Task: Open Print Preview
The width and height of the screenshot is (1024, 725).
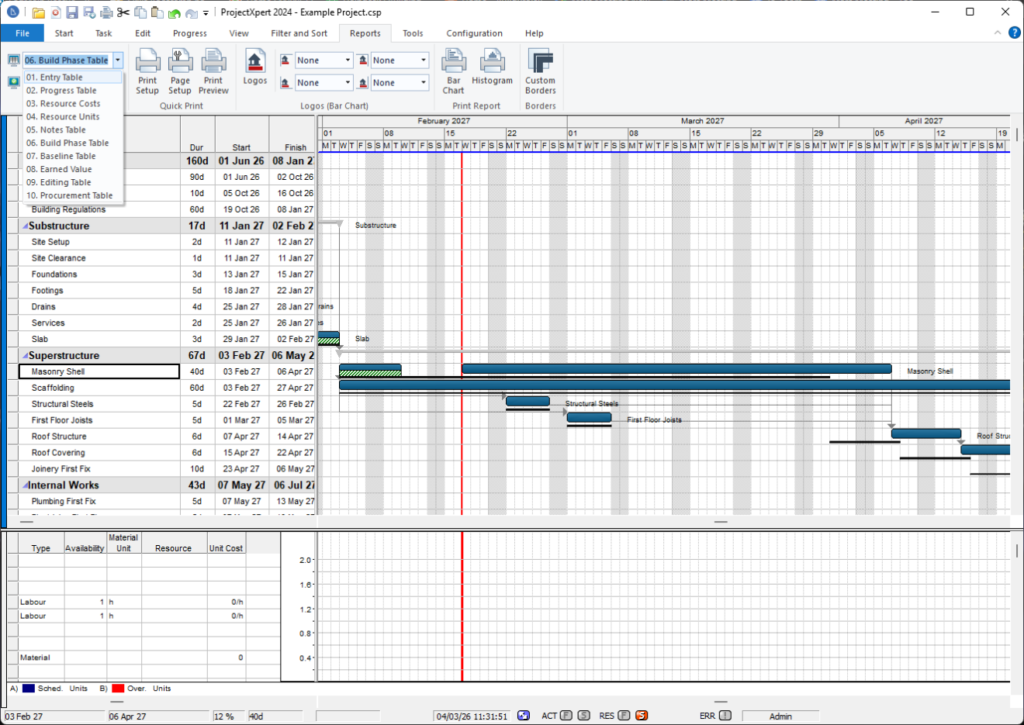Action: tap(214, 72)
